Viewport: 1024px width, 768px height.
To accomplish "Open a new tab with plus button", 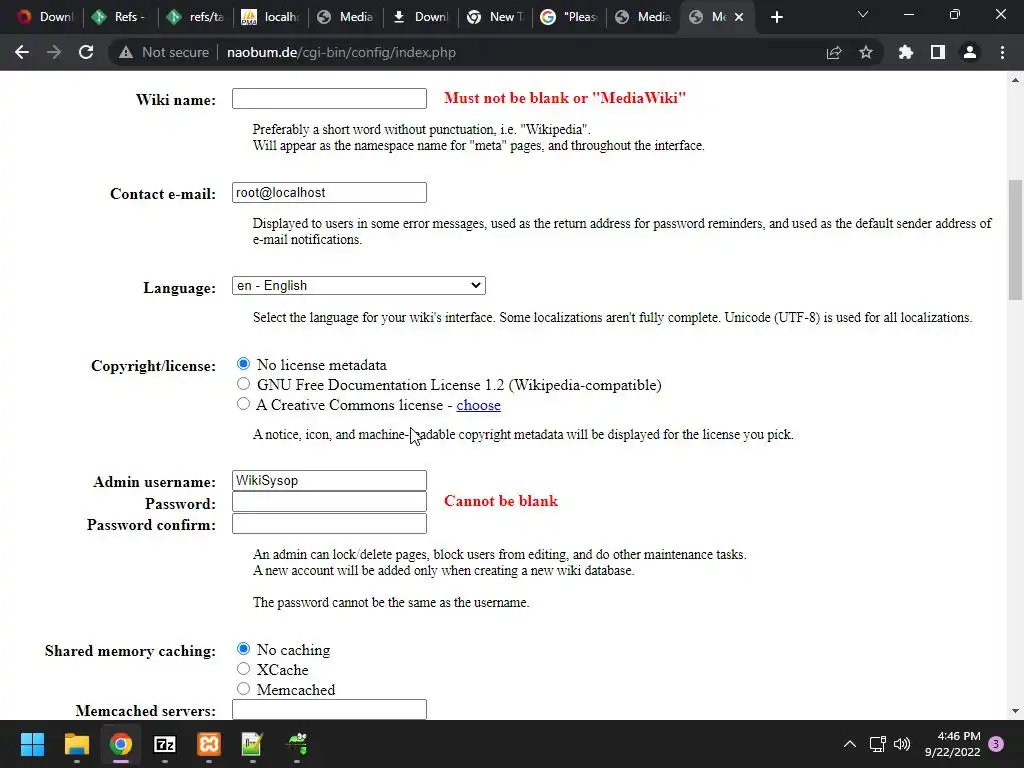I will (x=776, y=17).
